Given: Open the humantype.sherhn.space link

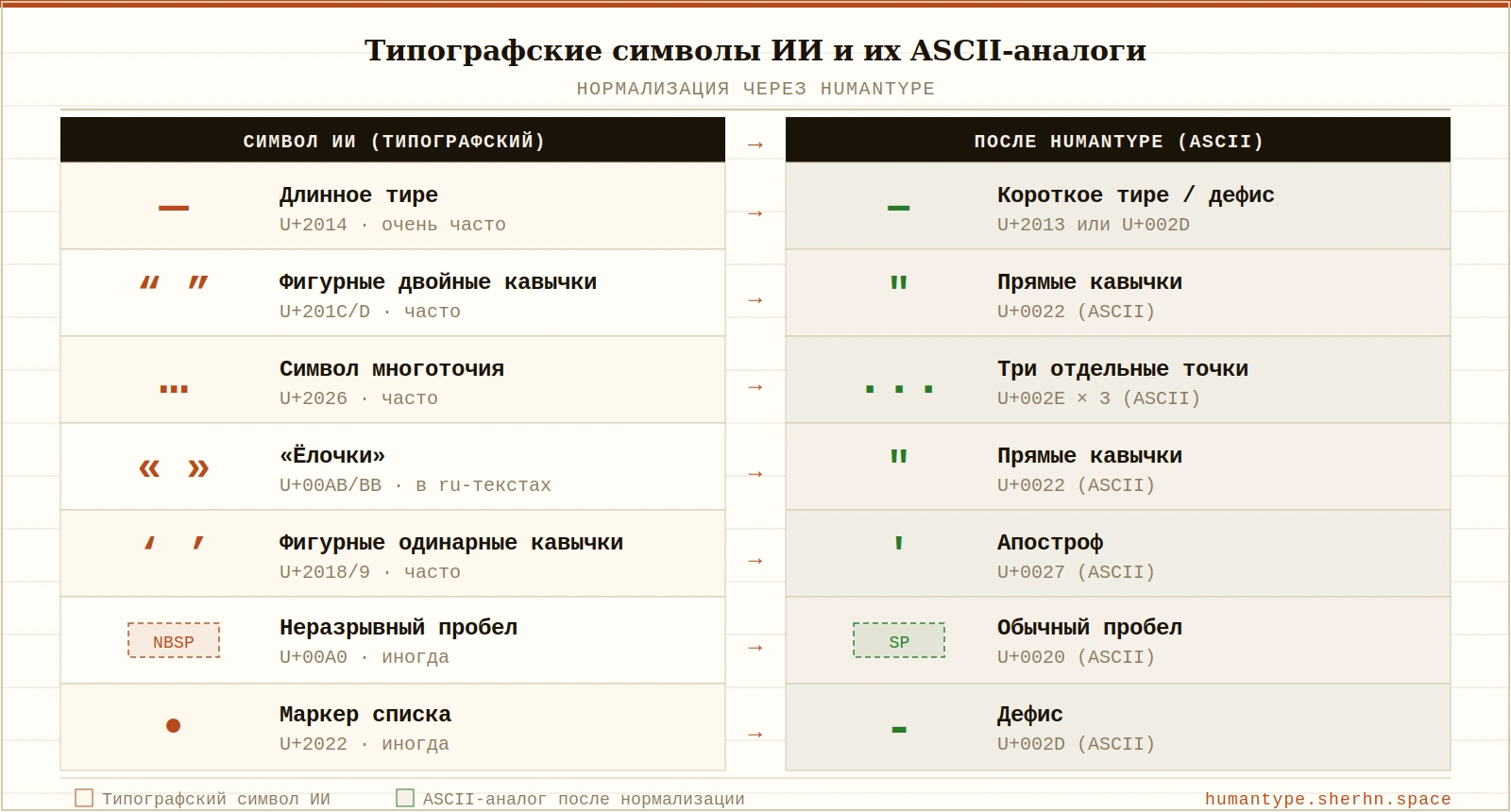Looking at the screenshot, I should [x=1328, y=799].
